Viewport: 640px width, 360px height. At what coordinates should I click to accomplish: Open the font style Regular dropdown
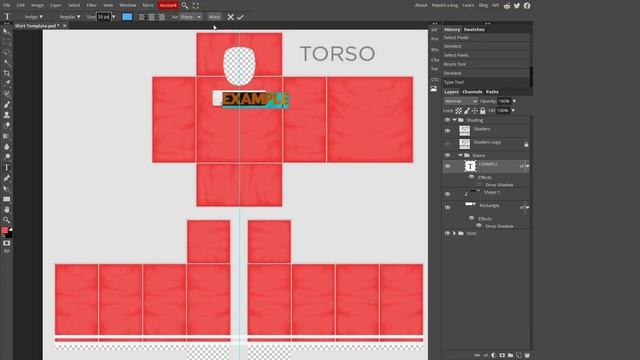click(69, 17)
